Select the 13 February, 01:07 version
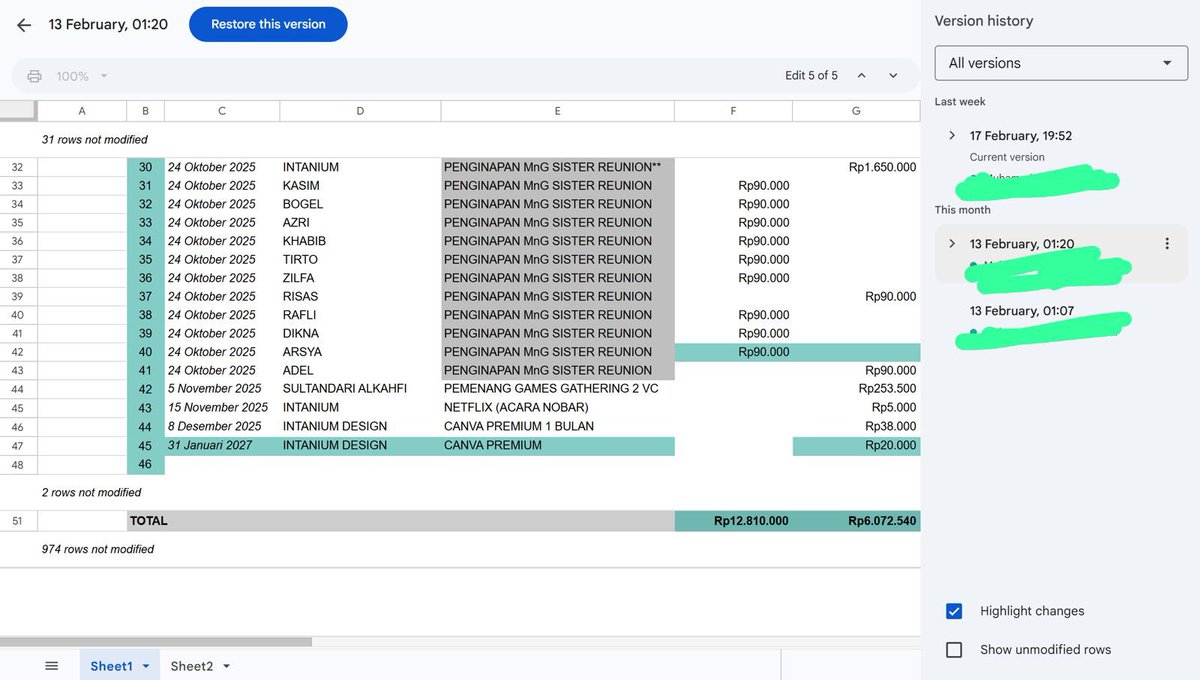This screenshot has width=1200, height=680. coord(1022,311)
